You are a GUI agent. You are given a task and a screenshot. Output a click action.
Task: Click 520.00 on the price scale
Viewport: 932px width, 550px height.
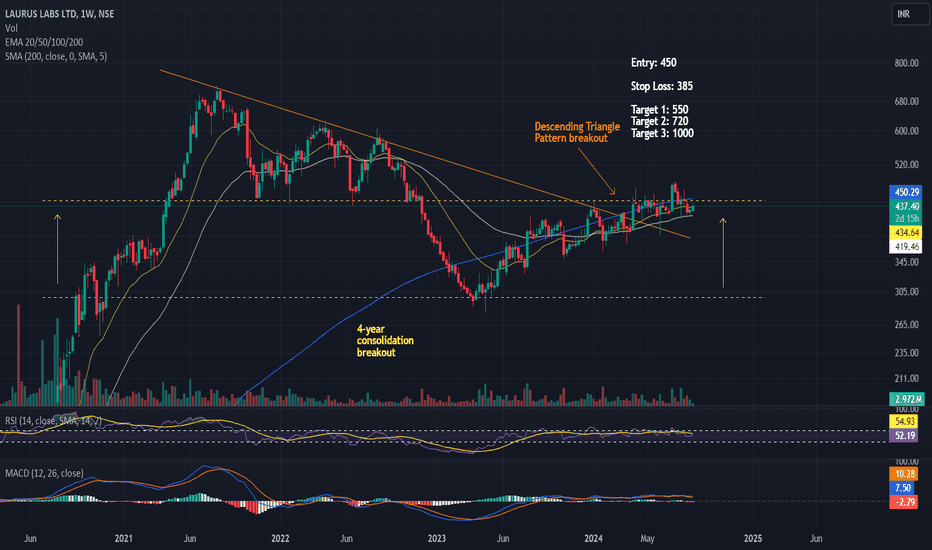pos(906,165)
